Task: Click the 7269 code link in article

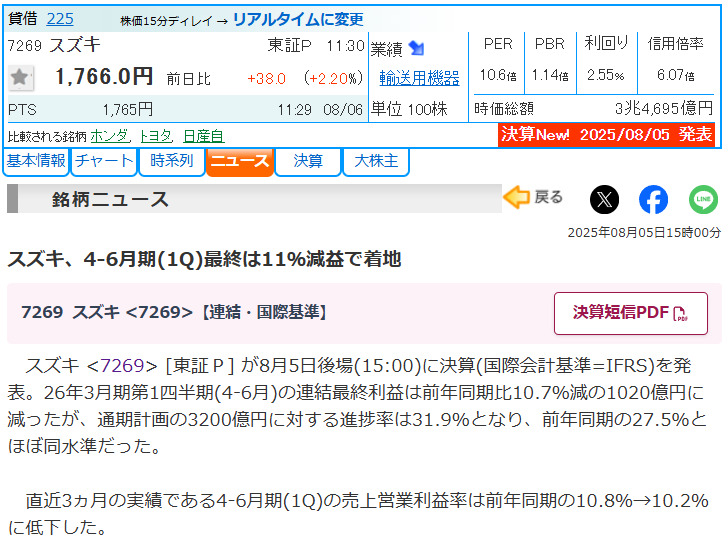Action: (x=122, y=366)
